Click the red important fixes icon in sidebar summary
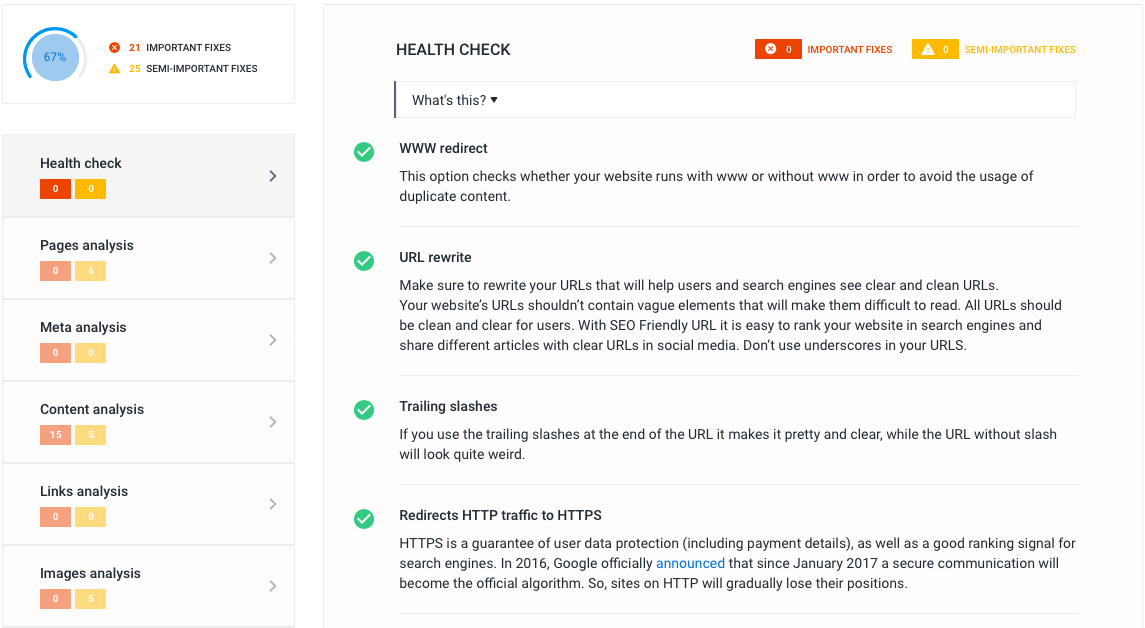1145x628 pixels. point(114,48)
